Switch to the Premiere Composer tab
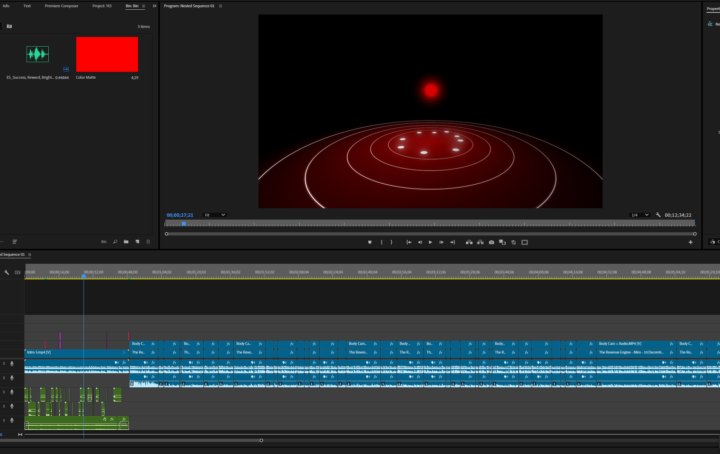 coord(60,6)
